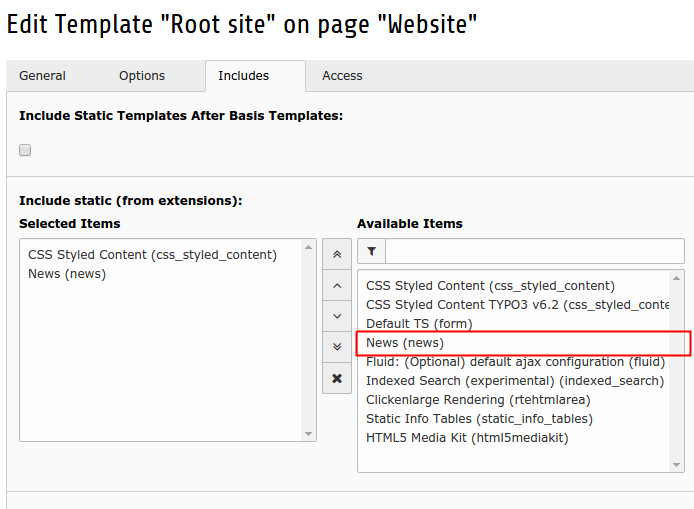Image resolution: width=694 pixels, height=509 pixels.
Task: Select CSS Styled Content in Selected Items
Action: point(152,255)
